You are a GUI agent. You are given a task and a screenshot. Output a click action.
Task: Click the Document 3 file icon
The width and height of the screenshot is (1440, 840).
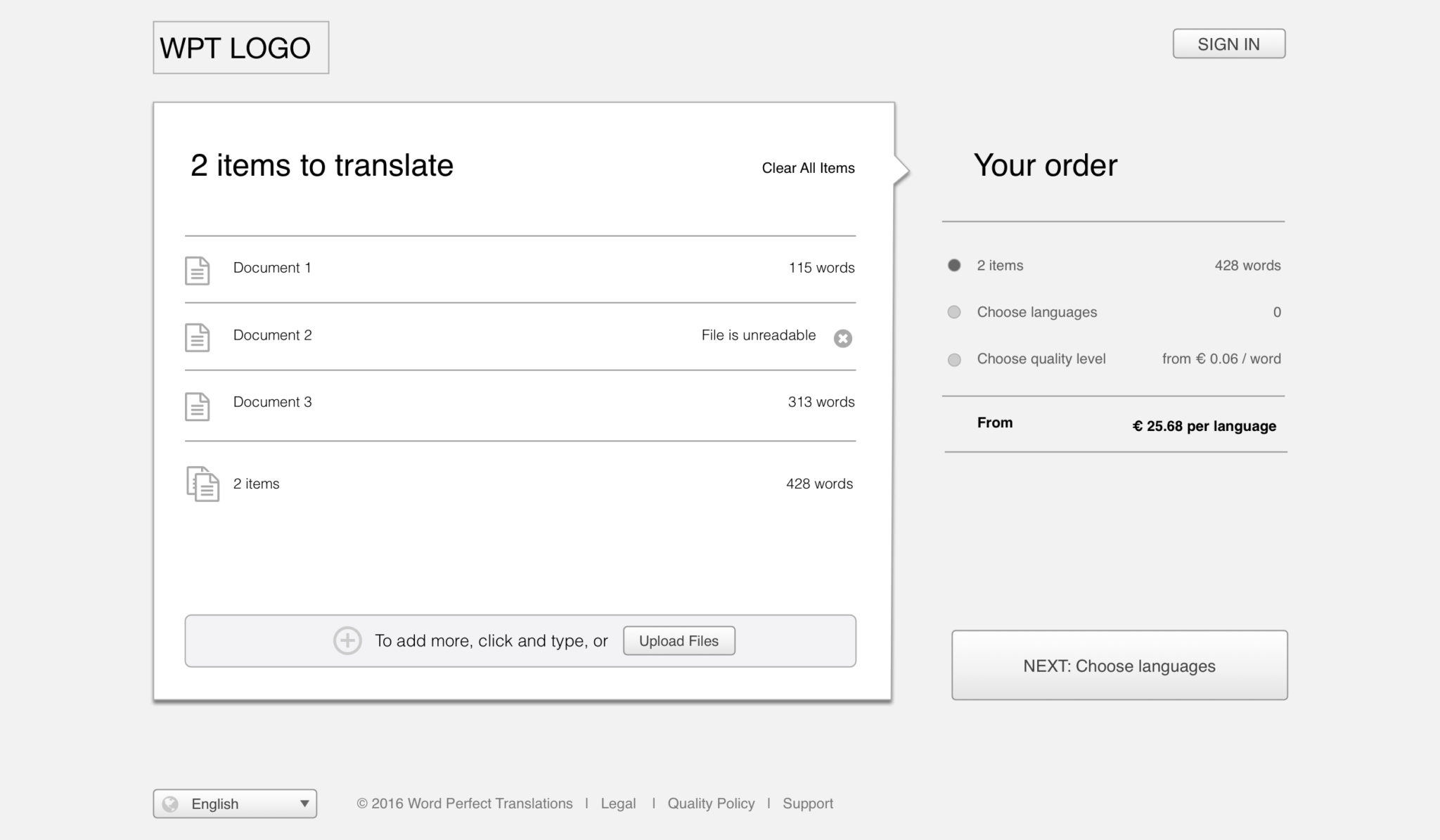click(197, 406)
